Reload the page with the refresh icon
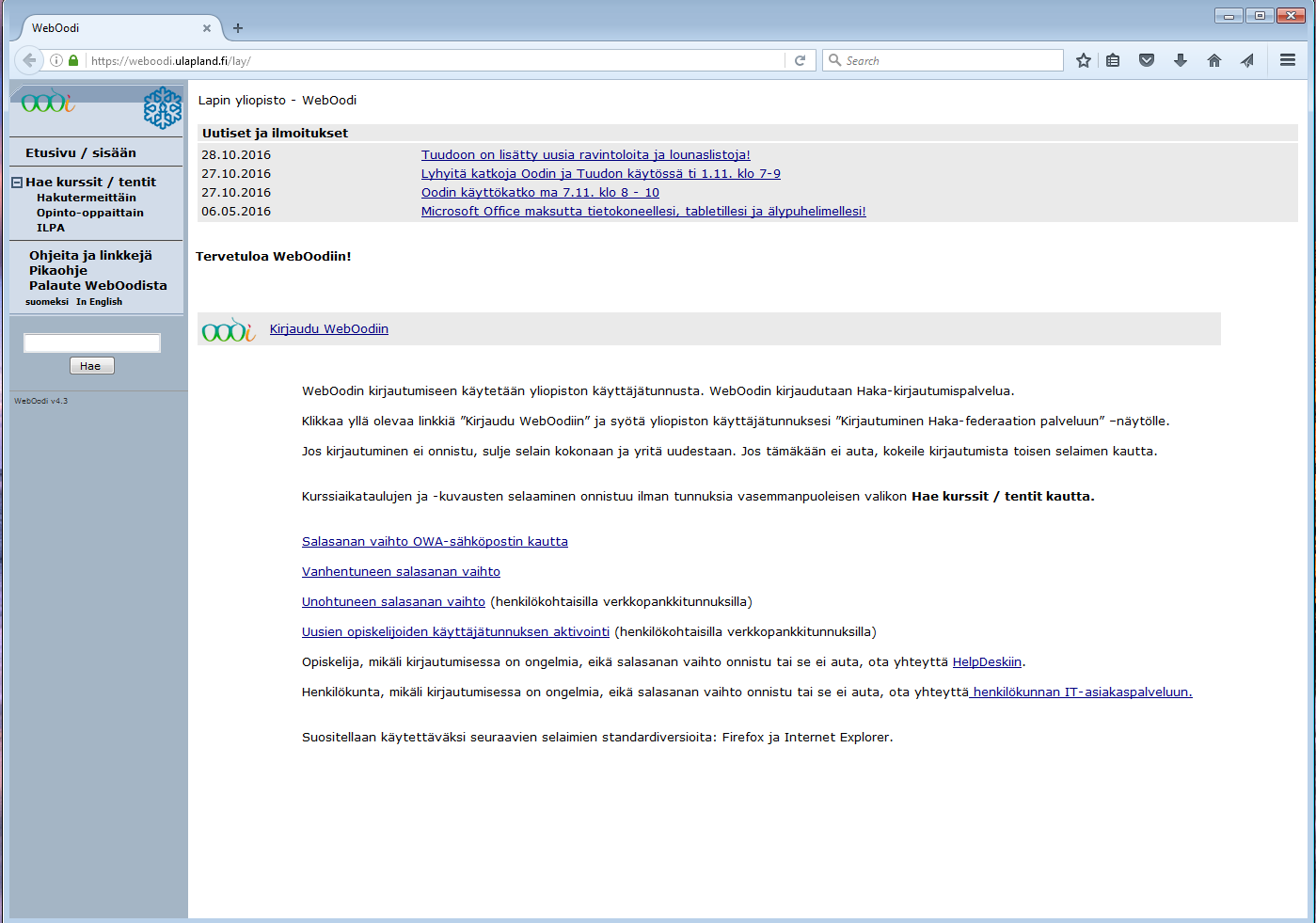The image size is (1316, 923). coord(801,60)
